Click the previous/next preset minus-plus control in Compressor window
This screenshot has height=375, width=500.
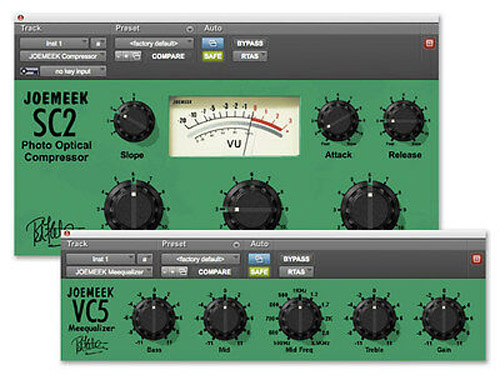point(123,56)
